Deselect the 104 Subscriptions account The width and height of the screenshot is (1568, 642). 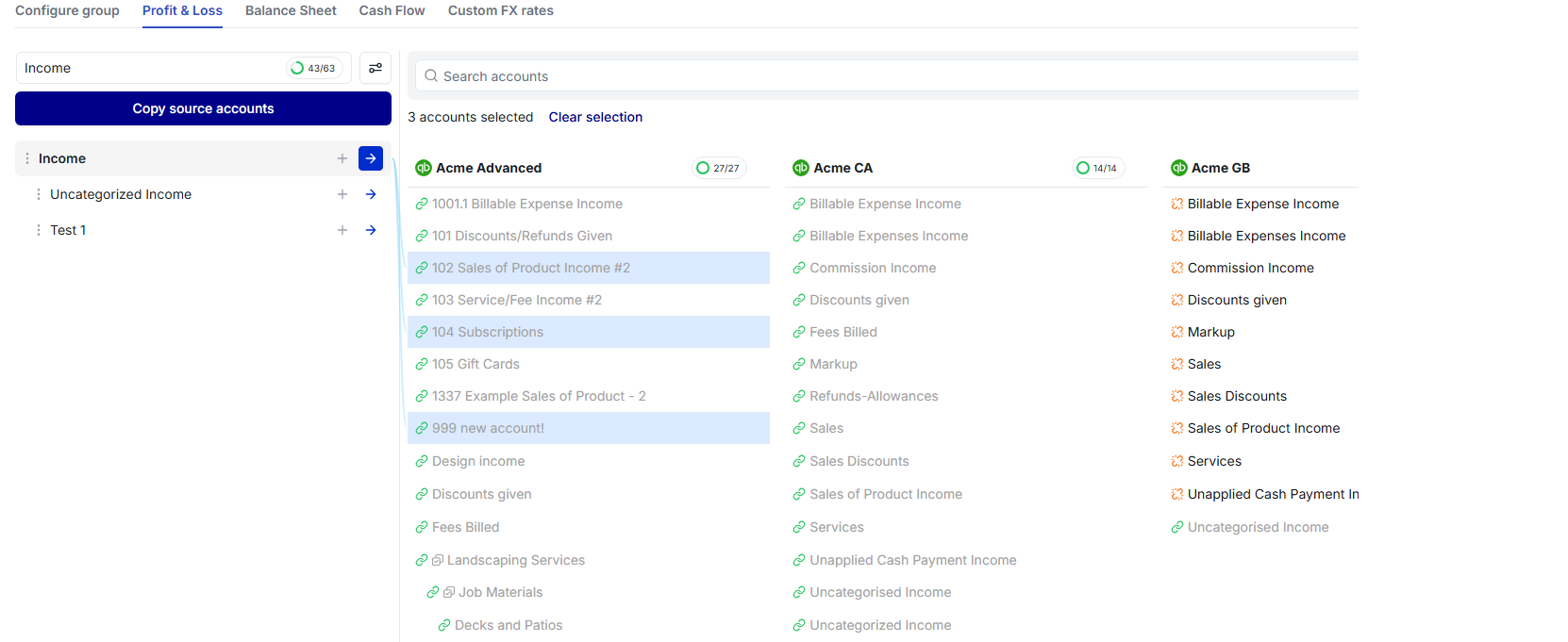pos(589,332)
